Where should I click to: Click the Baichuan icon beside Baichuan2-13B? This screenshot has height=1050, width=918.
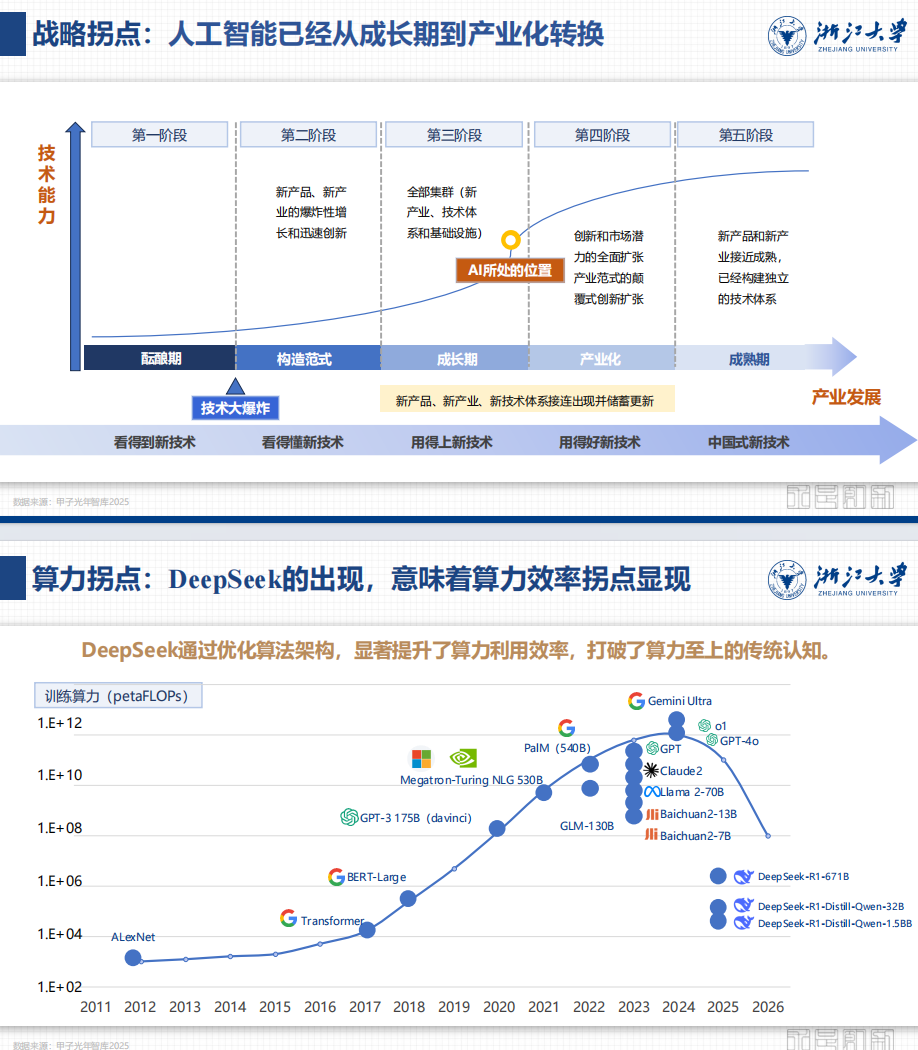coord(652,814)
